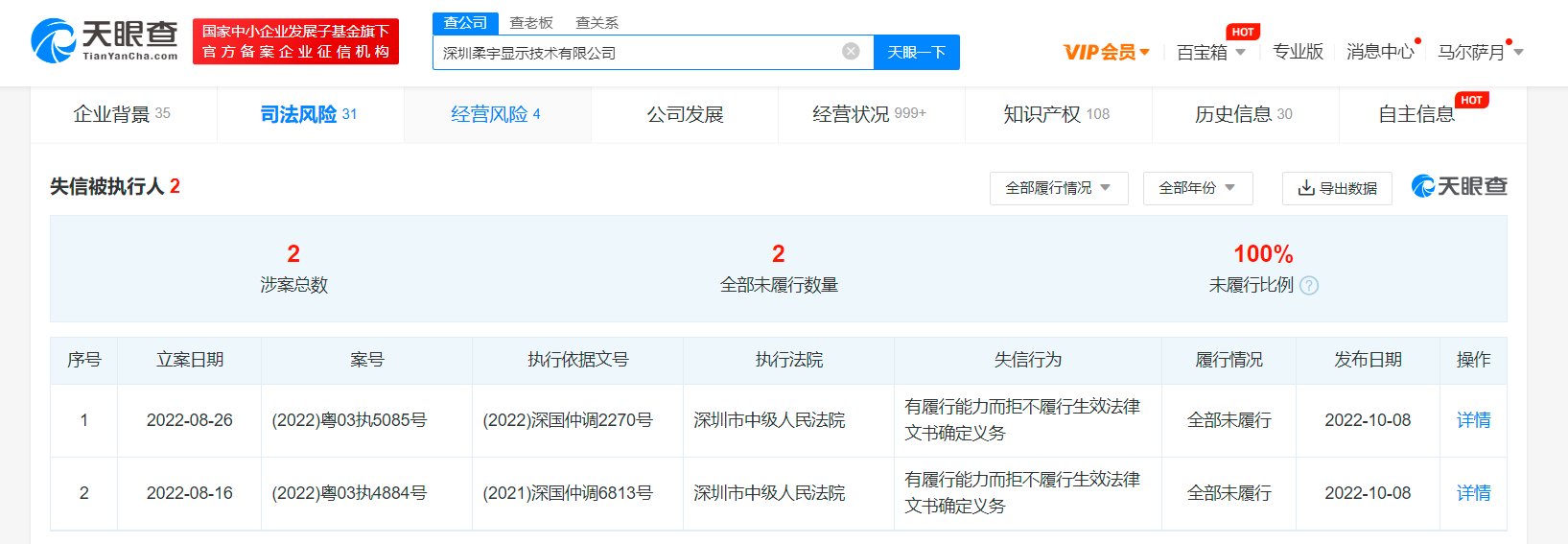Screen dimensions: 1568x544
Task: Open 详情 for case 粤03执4884号
Action: [x=1473, y=493]
